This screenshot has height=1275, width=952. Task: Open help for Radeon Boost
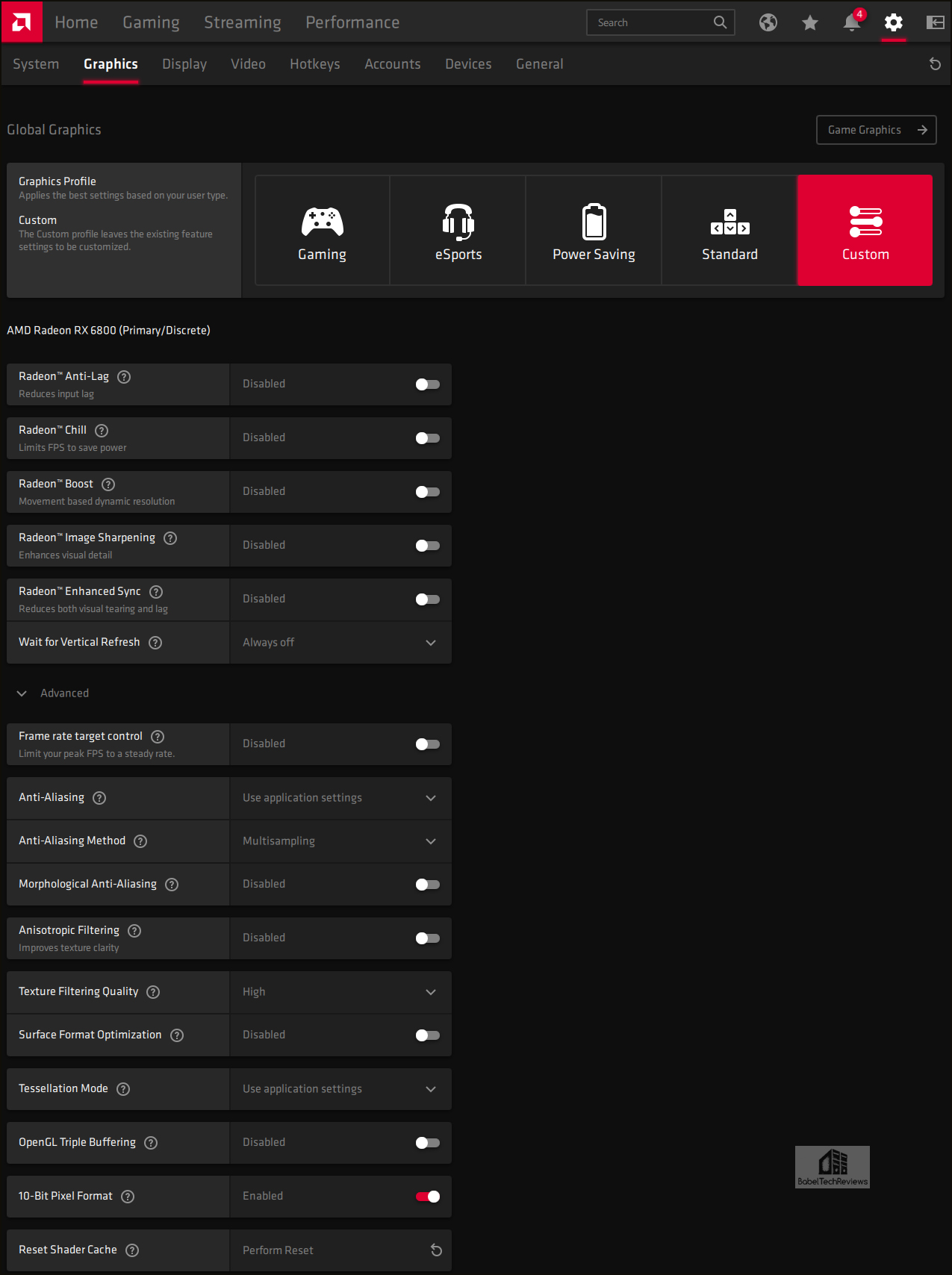[x=108, y=484]
